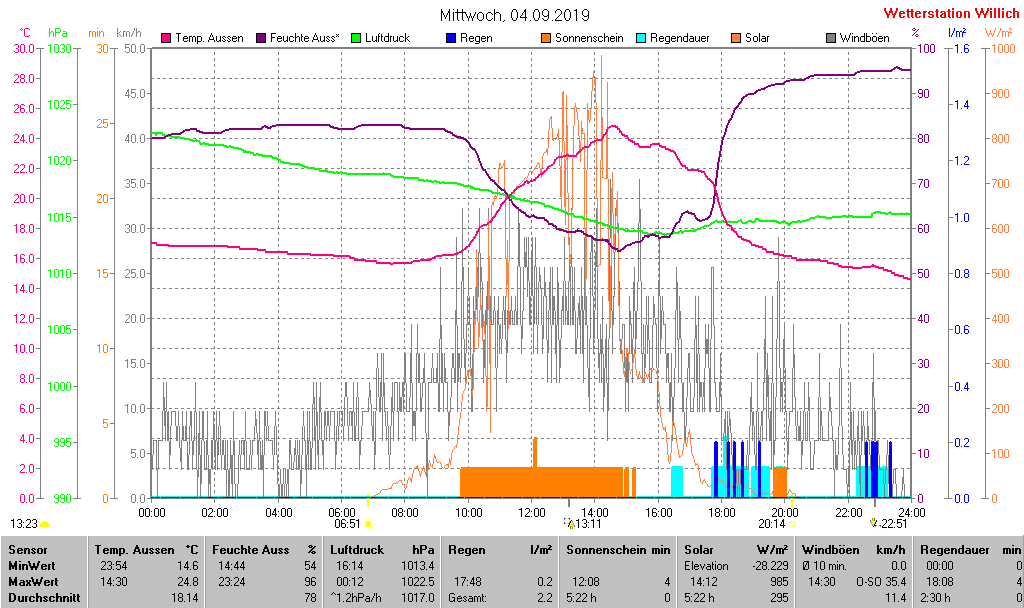This screenshot has width=1024, height=608.
Task: Click the orange Solar legend swatch
Action: (736, 39)
